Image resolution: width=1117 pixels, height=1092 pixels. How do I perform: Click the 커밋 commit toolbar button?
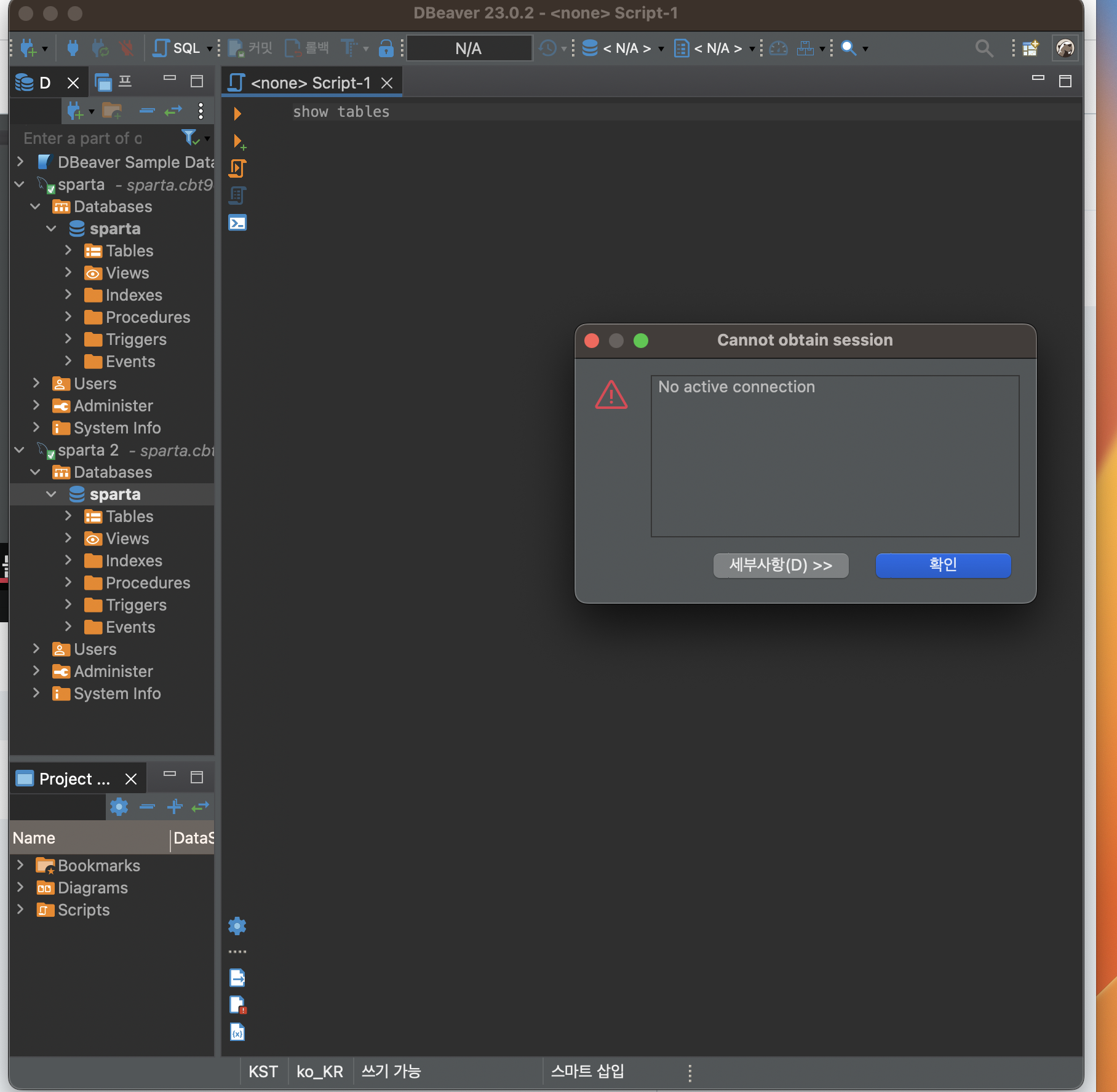pyautogui.click(x=250, y=48)
